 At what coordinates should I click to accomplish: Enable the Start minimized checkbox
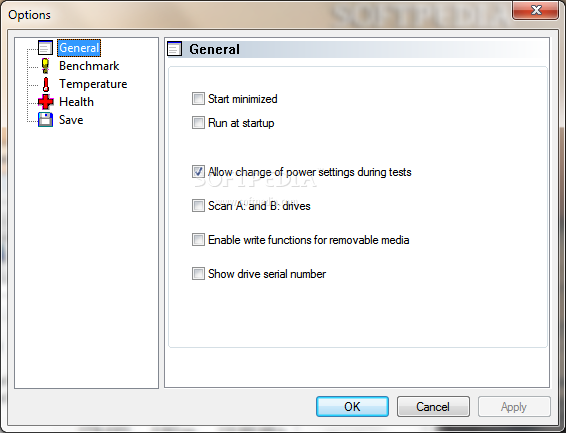198,99
